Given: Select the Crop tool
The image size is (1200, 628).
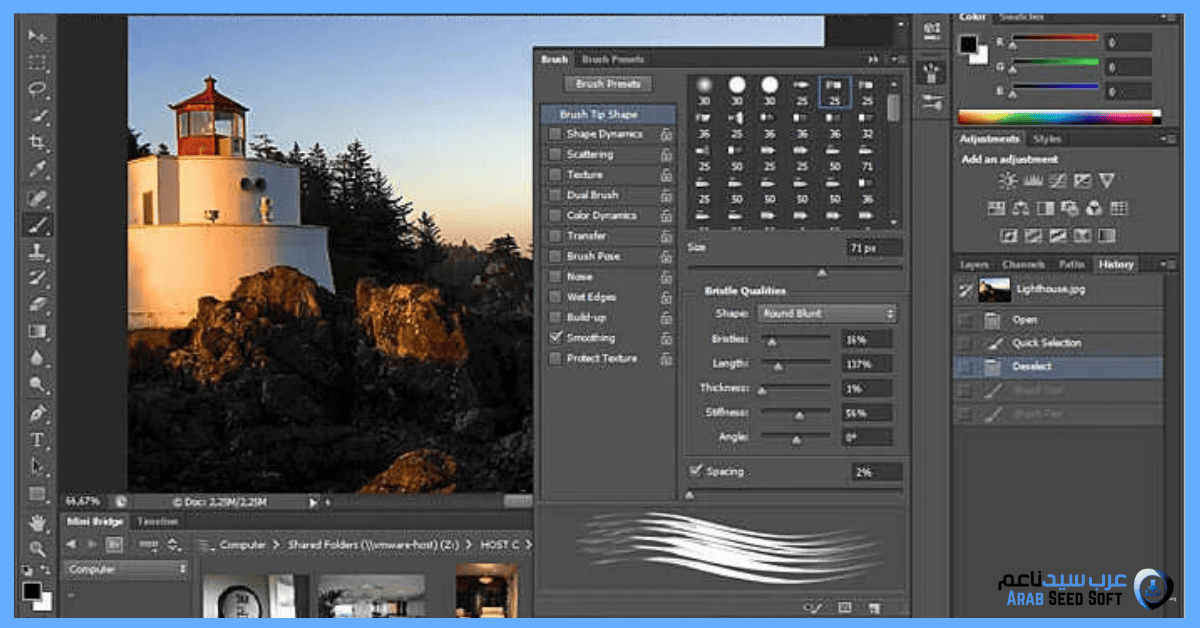Looking at the screenshot, I should (38, 143).
